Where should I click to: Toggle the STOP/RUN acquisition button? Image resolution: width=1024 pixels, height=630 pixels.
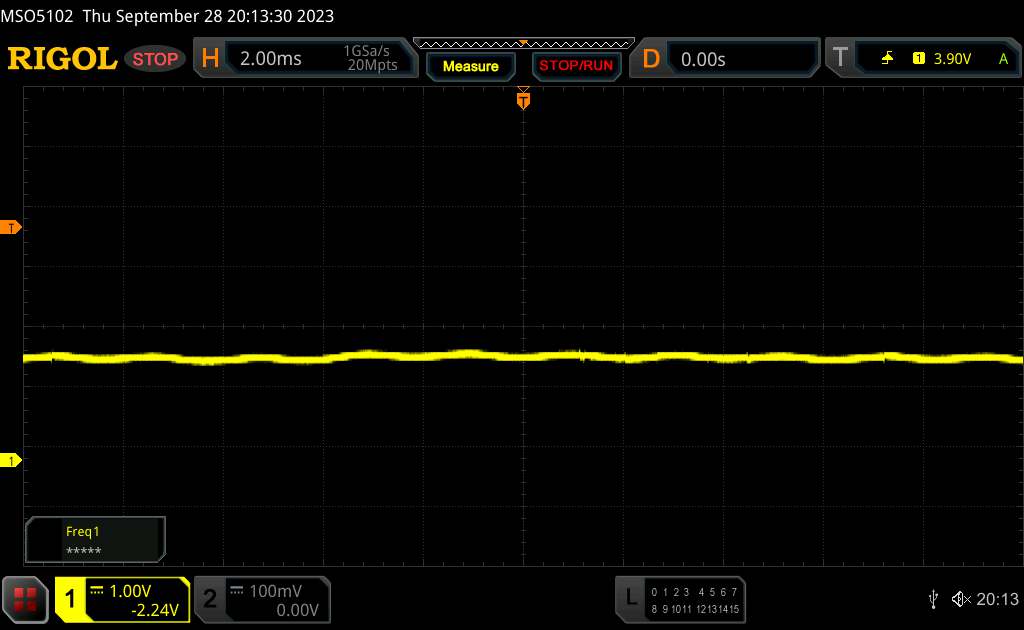pyautogui.click(x=575, y=66)
